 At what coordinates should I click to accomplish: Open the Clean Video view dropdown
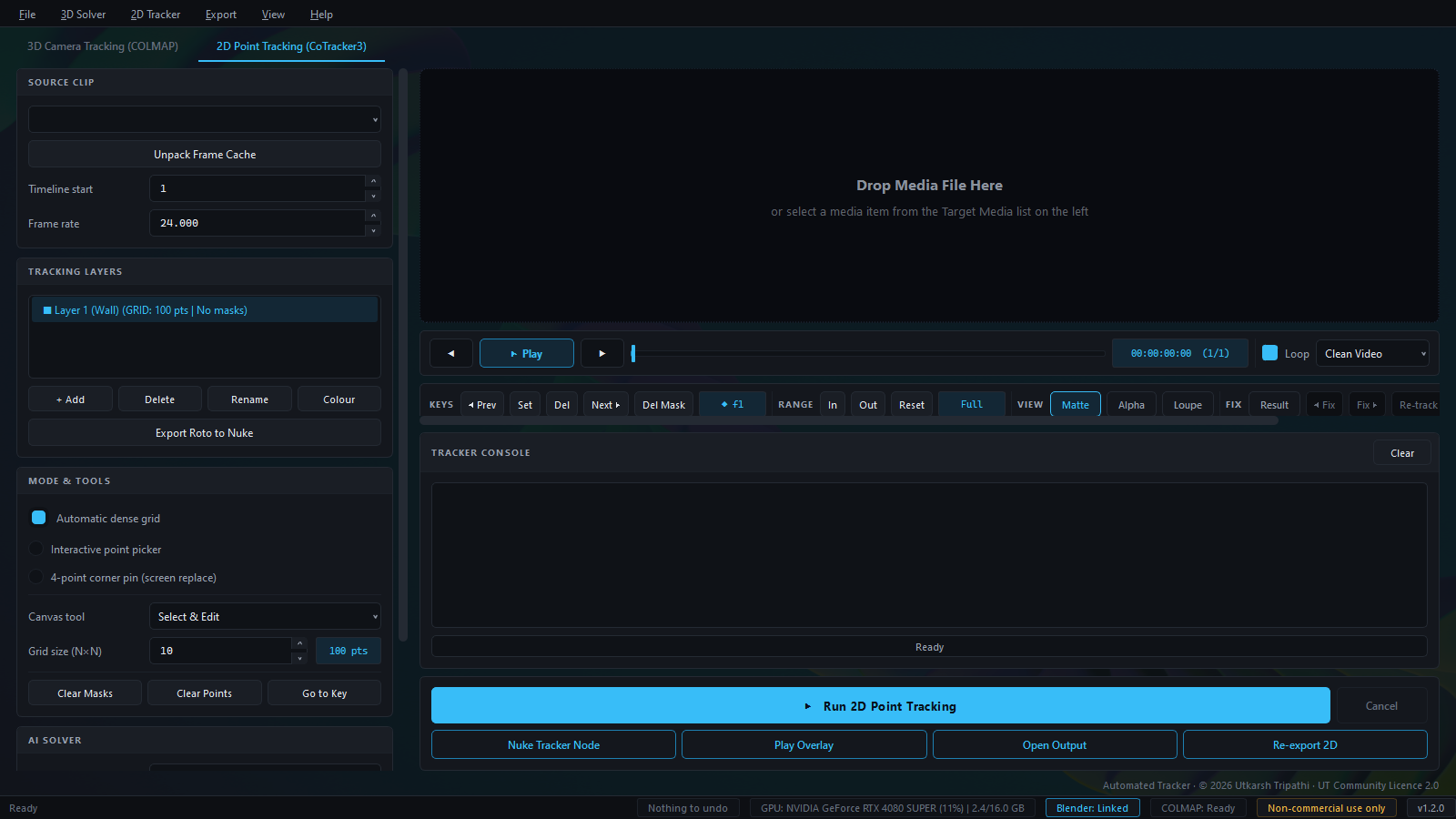pos(1372,353)
